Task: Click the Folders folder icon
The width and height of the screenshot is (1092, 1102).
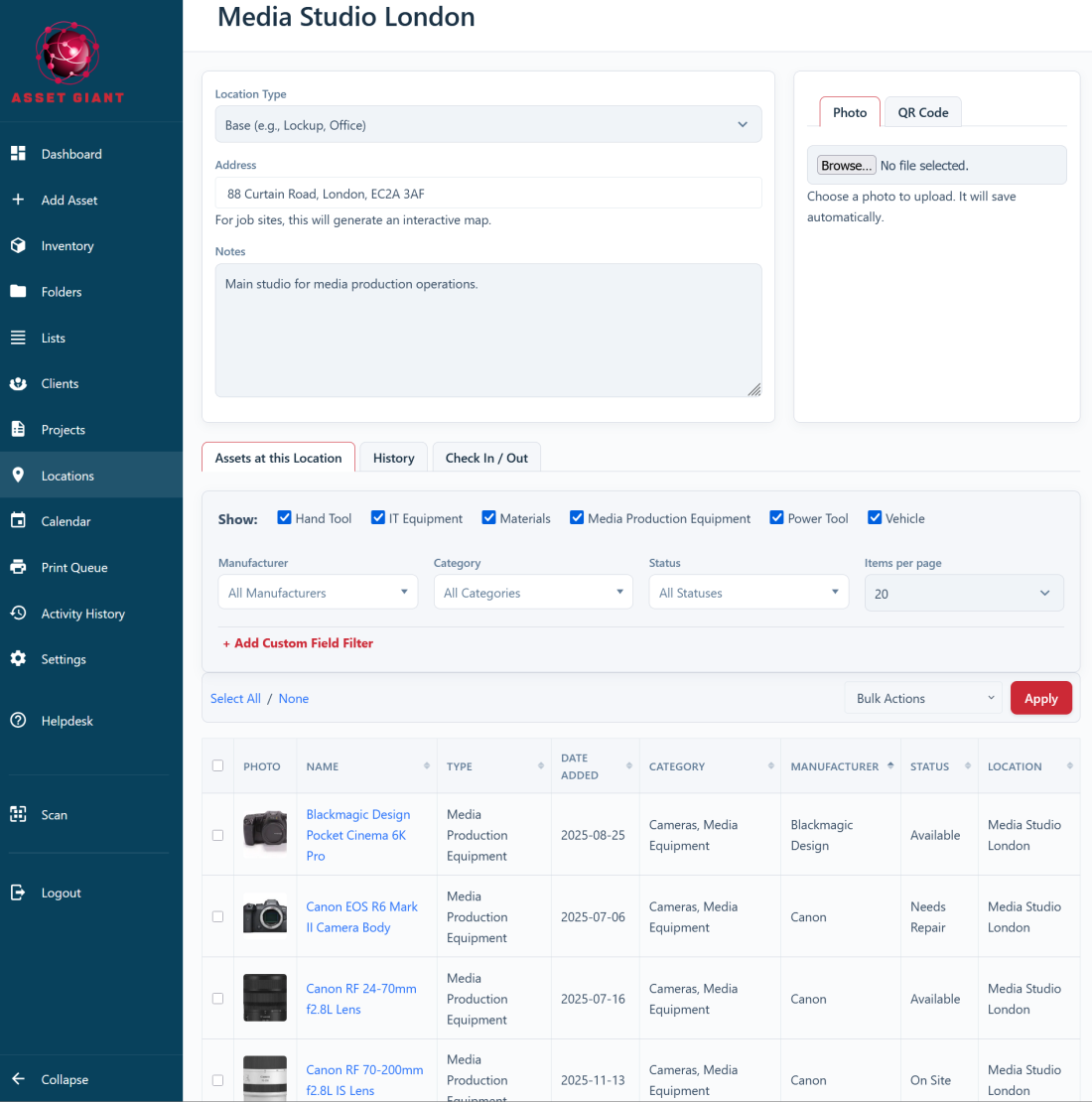Action: 18,291
